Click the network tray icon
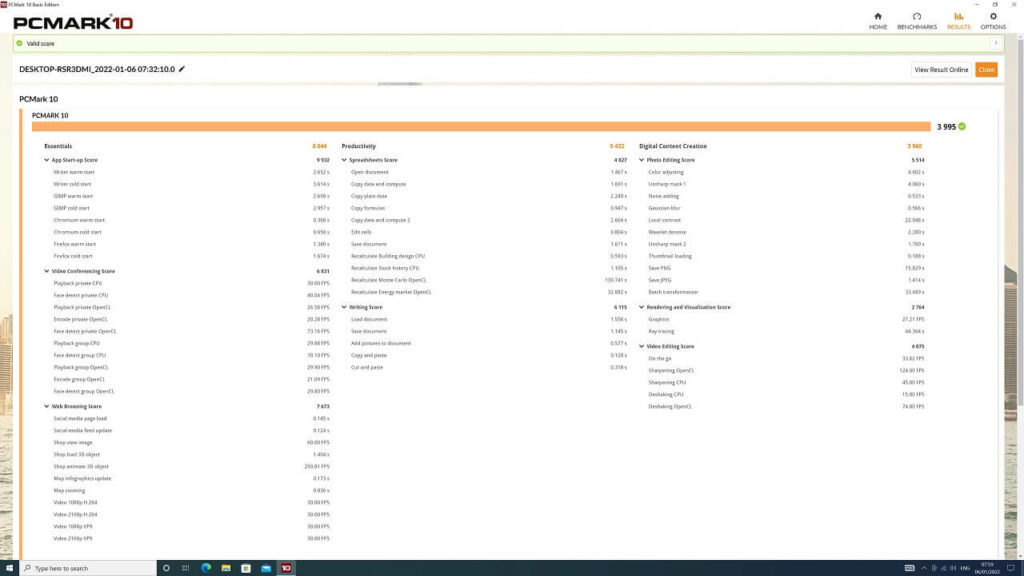 [943, 568]
